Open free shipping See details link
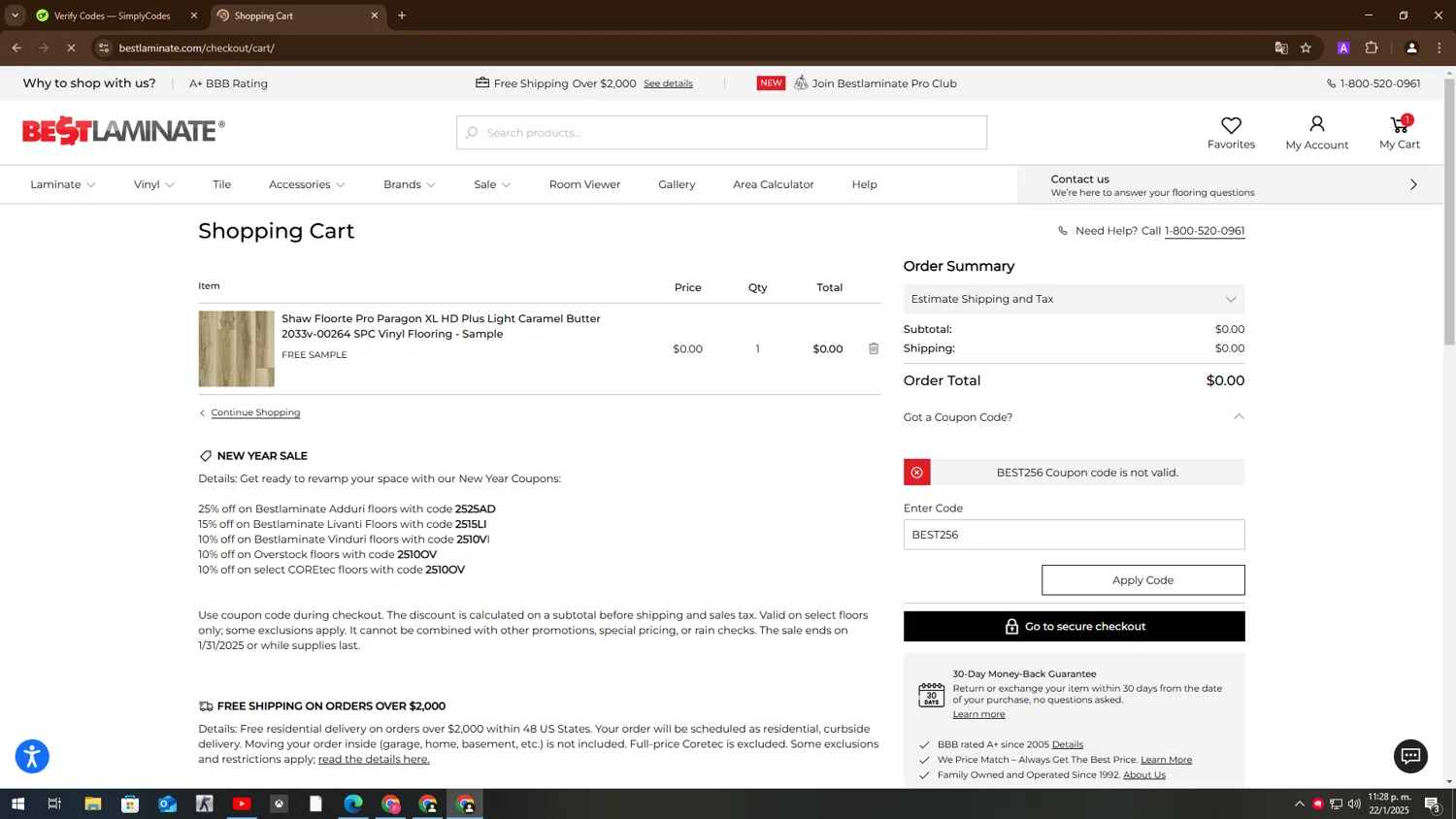The height and width of the screenshot is (819, 1456). [668, 83]
